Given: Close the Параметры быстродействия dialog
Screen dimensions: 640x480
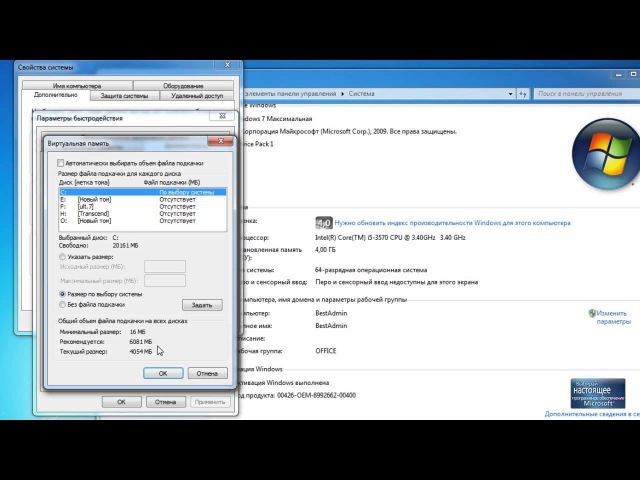Looking at the screenshot, I should click(222, 116).
